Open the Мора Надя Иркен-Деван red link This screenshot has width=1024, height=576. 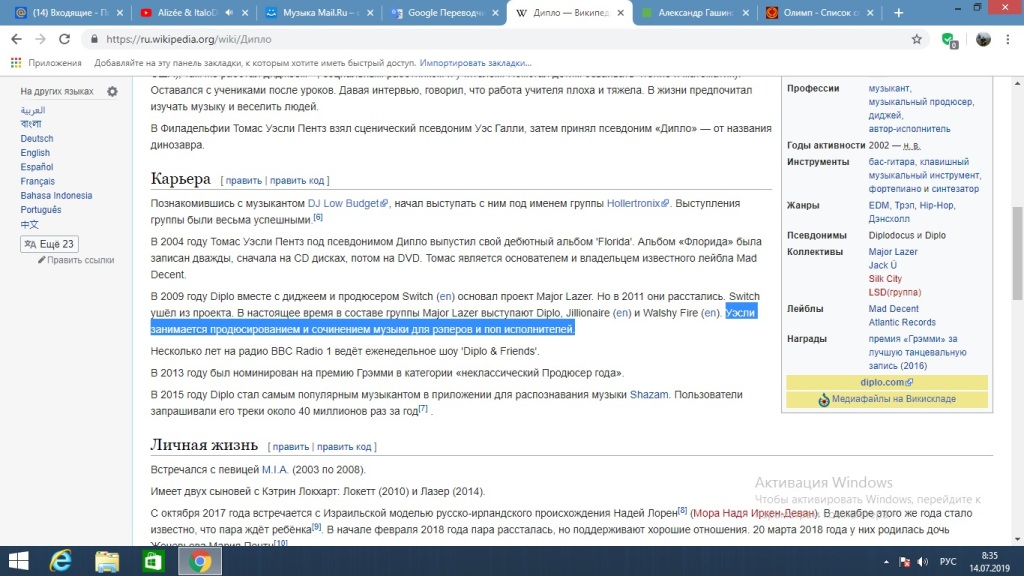753,513
